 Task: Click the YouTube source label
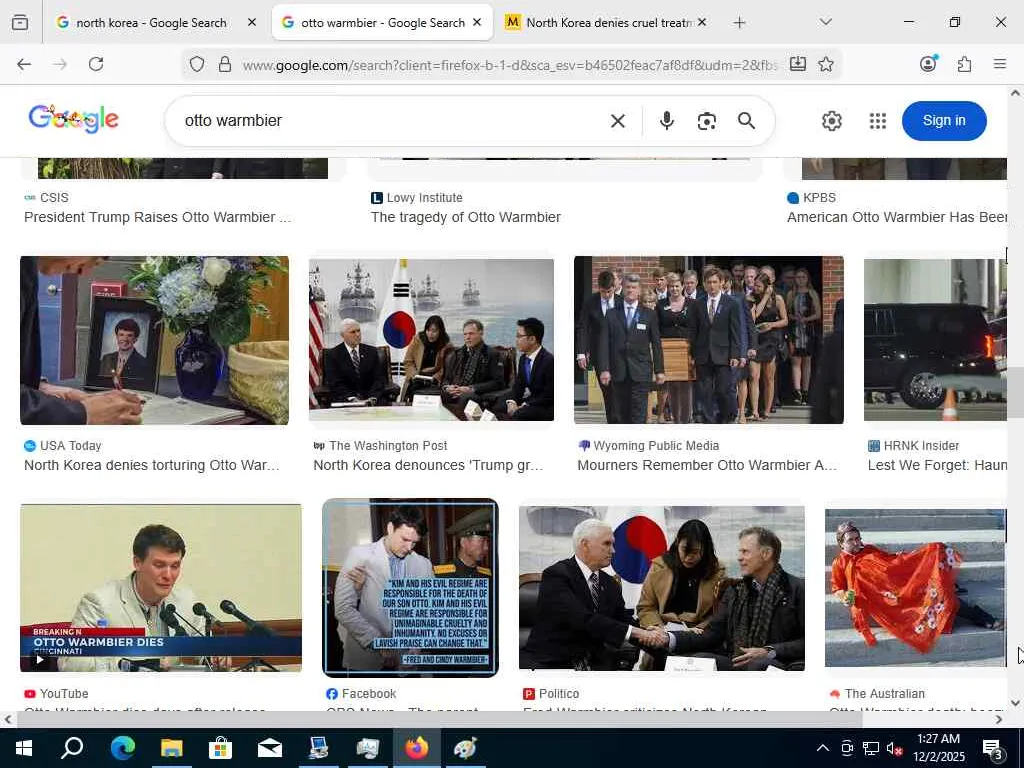(x=64, y=694)
